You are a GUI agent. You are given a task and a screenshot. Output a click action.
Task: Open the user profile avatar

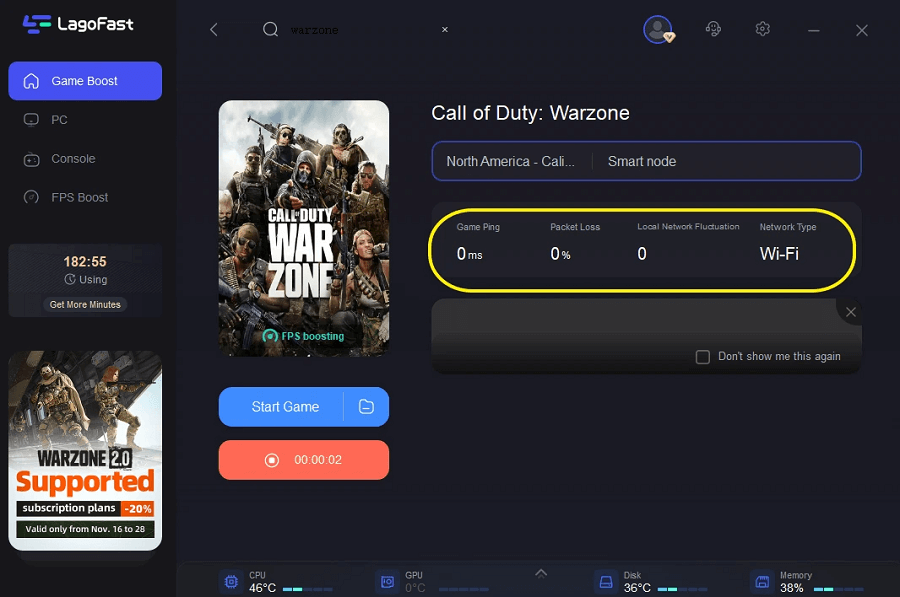[x=657, y=29]
